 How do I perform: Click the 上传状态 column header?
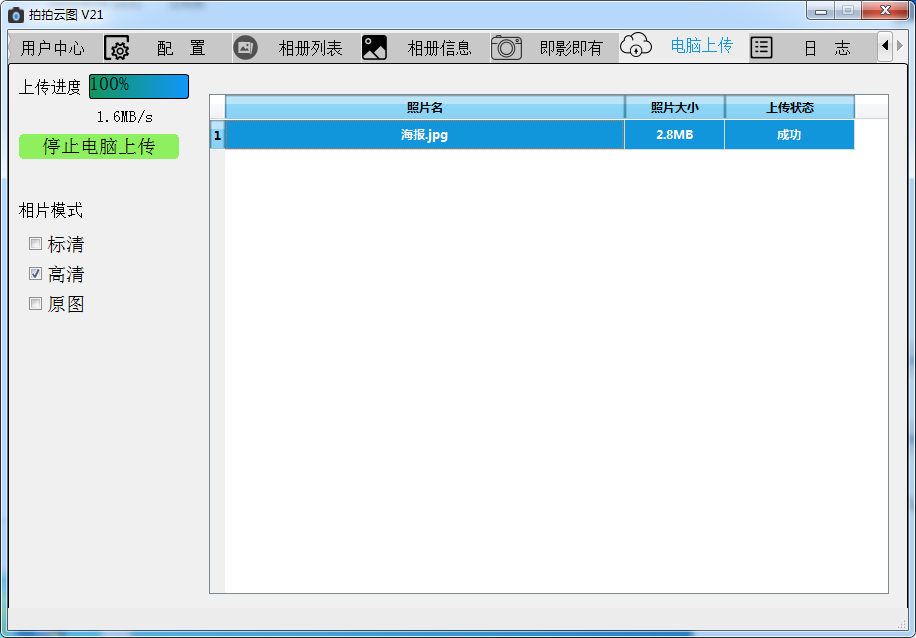pos(789,108)
